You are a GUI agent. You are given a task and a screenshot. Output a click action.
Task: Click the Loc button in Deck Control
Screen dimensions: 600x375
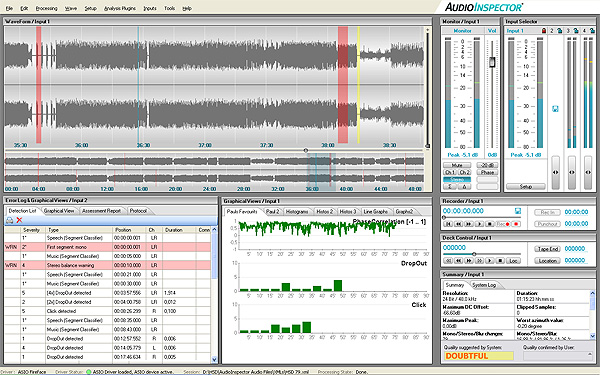(x=513, y=261)
